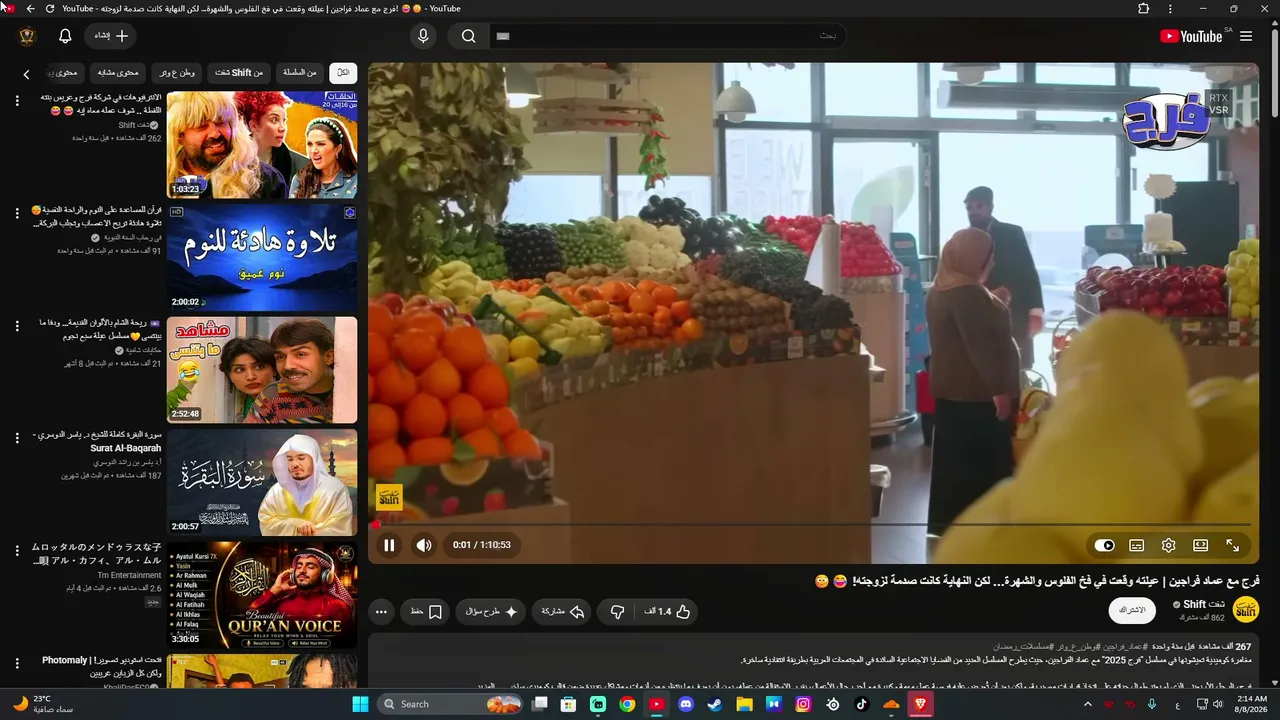This screenshot has width=1280, height=720.
Task: Select the الكل filter chip
Action: click(343, 72)
